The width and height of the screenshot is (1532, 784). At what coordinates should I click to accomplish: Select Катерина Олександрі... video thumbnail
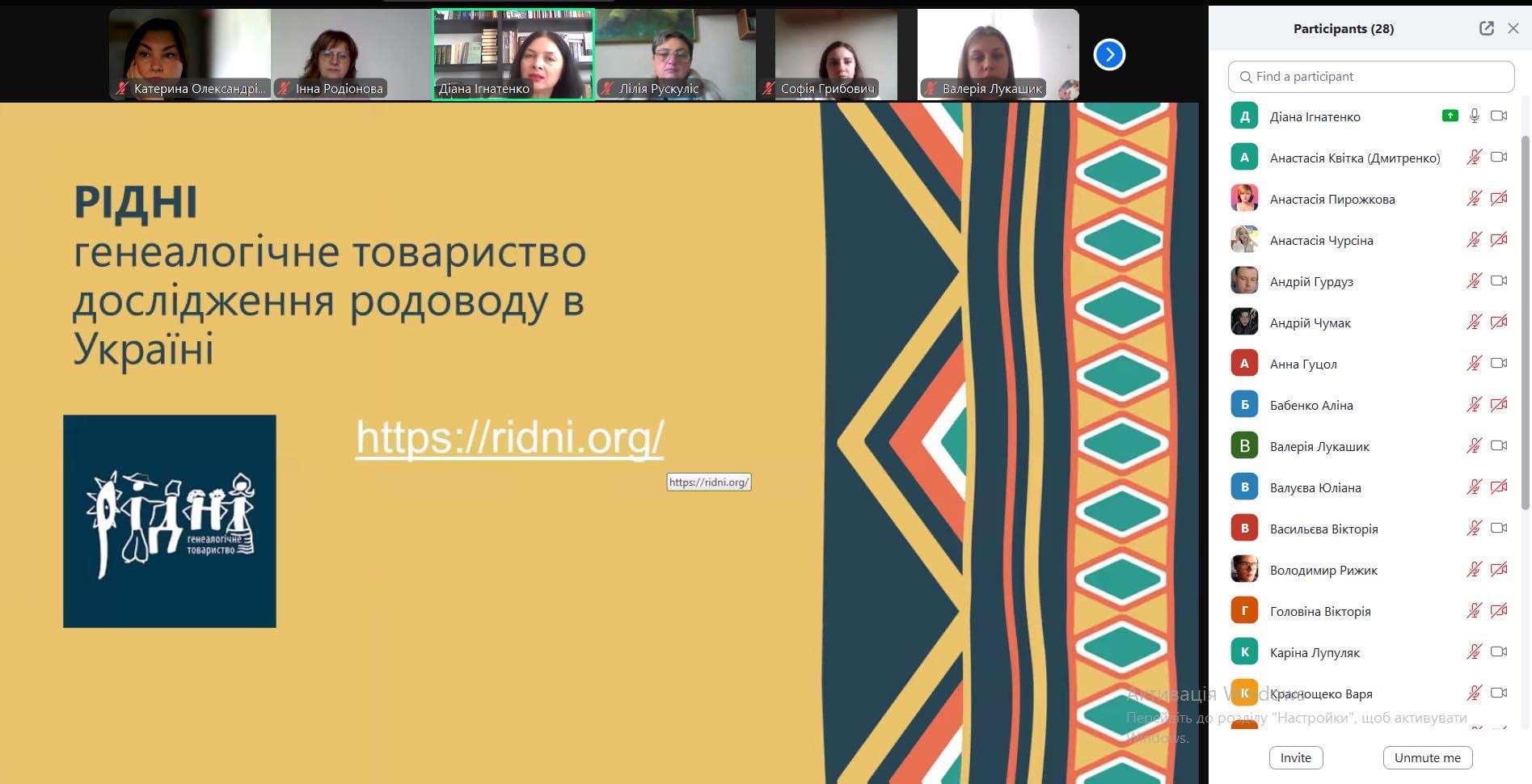[x=190, y=54]
